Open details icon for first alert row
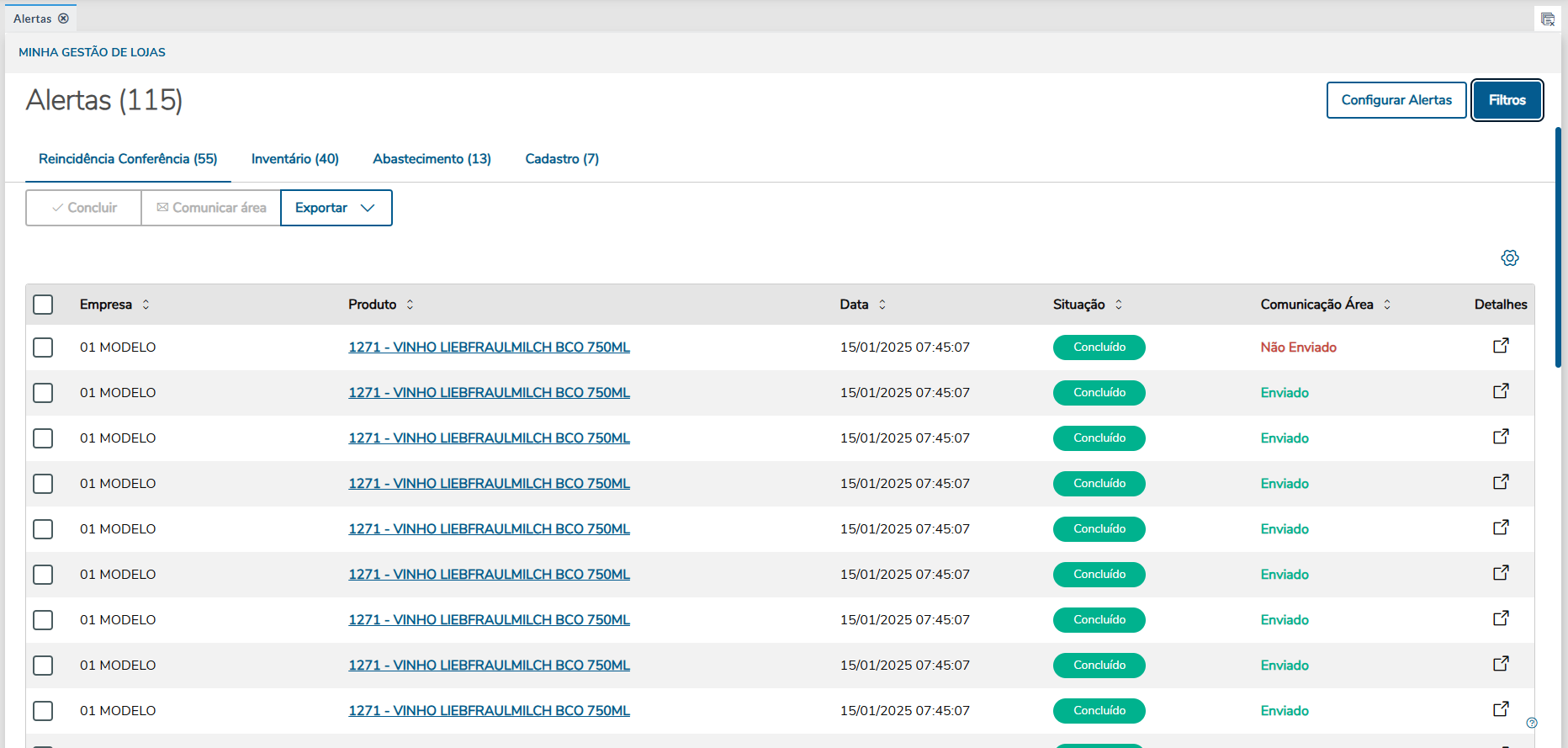The height and width of the screenshot is (748, 1568). [x=1501, y=346]
